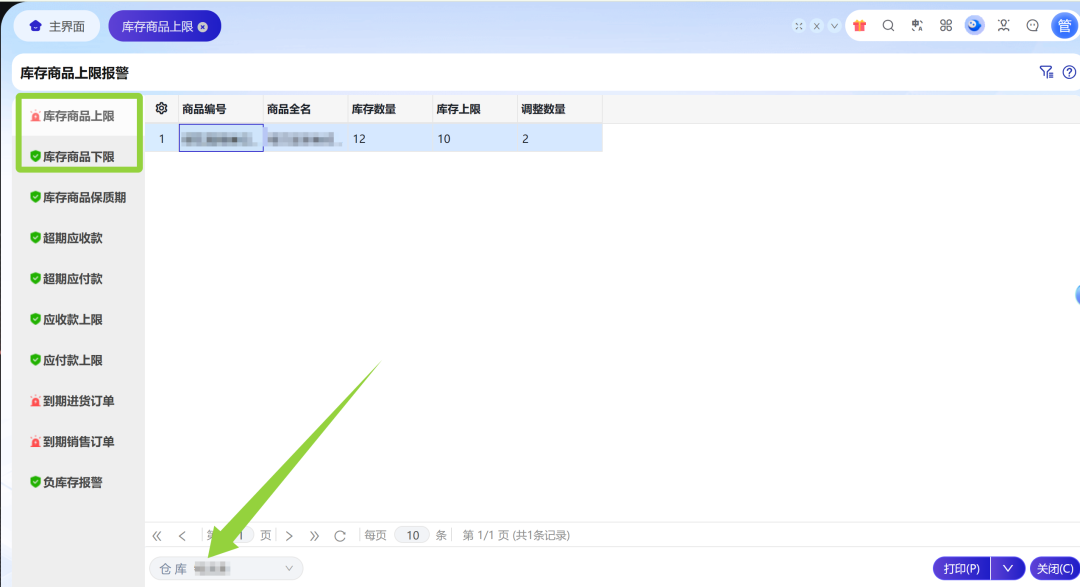This screenshot has height=587, width=1080.
Task: Open the filter funnel icon
Action: pos(1046,72)
